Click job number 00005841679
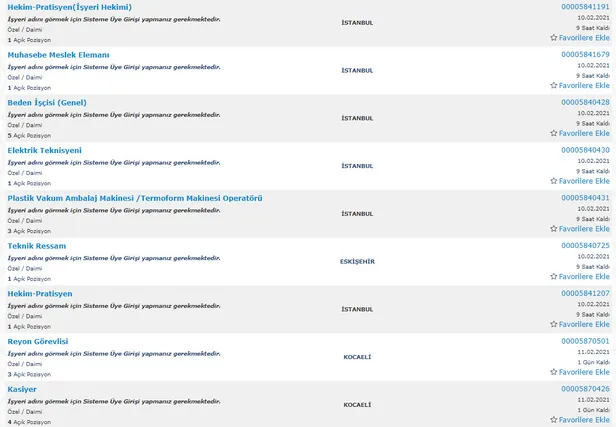 point(585,54)
